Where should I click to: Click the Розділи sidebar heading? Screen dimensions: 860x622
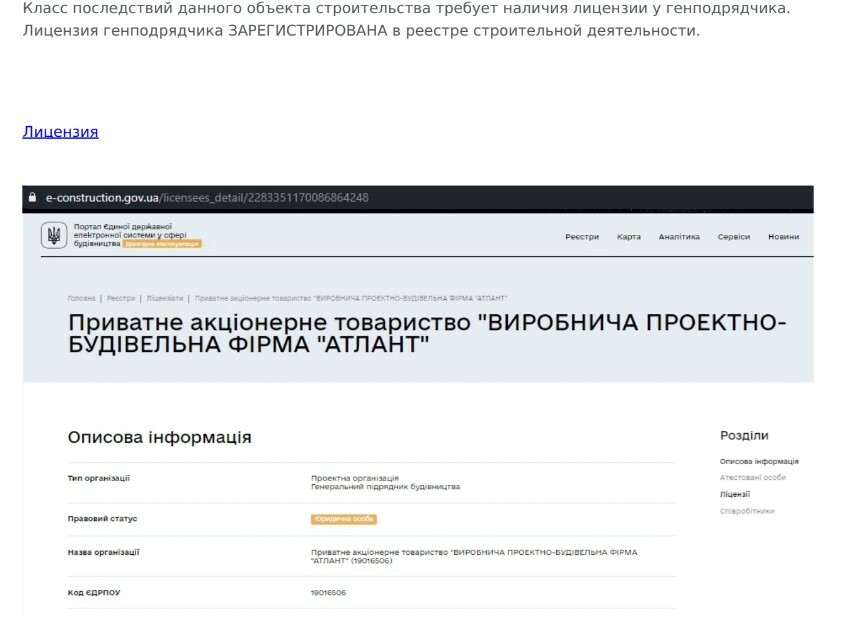(x=744, y=436)
